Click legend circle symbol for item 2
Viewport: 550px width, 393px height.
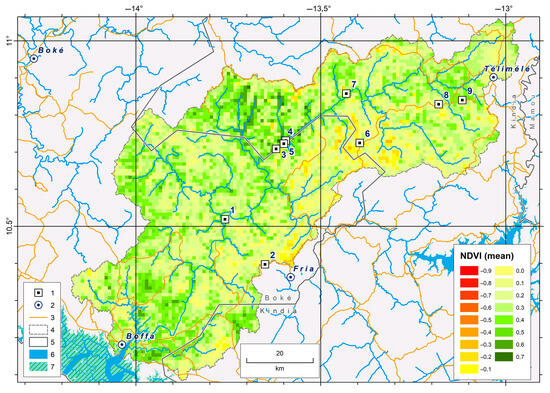(x=38, y=305)
